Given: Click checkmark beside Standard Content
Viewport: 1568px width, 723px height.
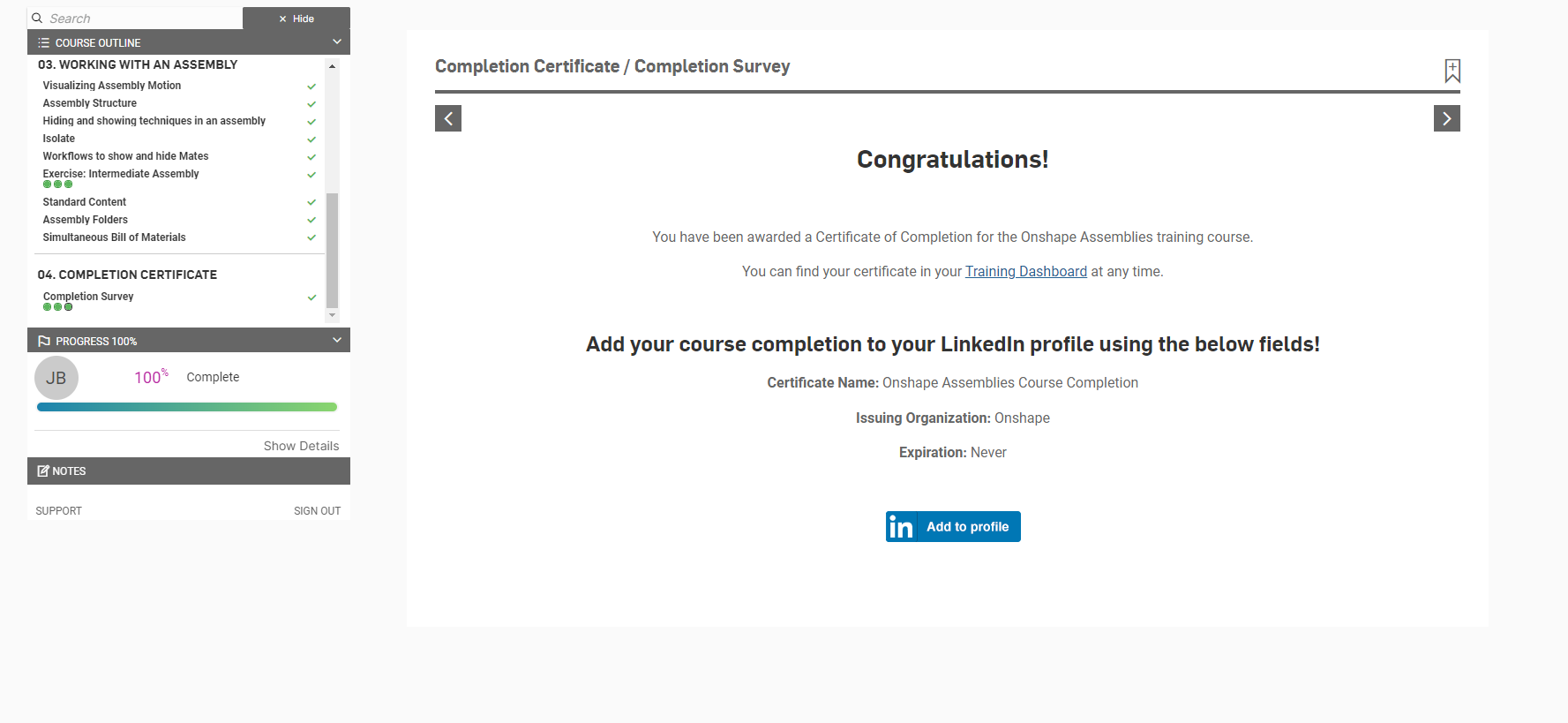Looking at the screenshot, I should (311, 202).
